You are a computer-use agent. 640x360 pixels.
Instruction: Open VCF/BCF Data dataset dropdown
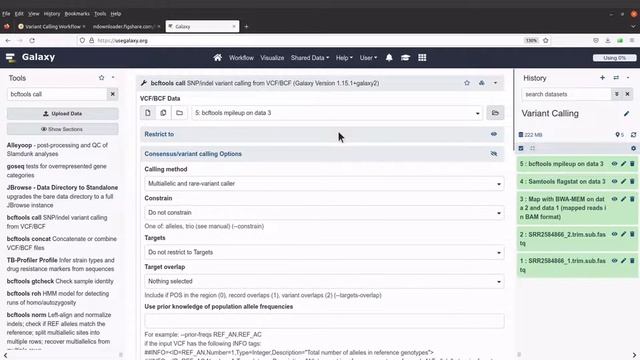[337, 113]
